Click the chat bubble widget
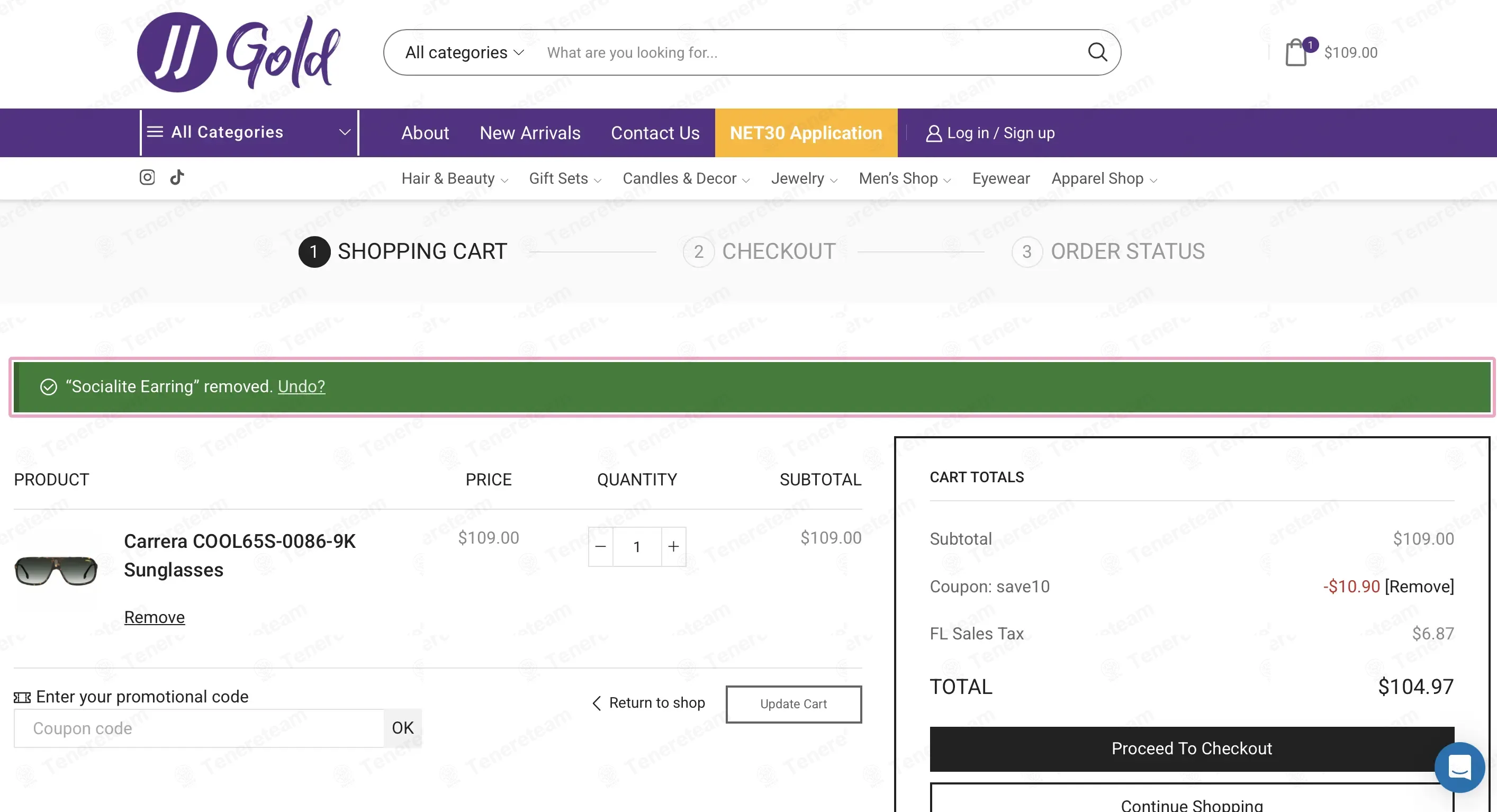The height and width of the screenshot is (812, 1497). (1459, 767)
